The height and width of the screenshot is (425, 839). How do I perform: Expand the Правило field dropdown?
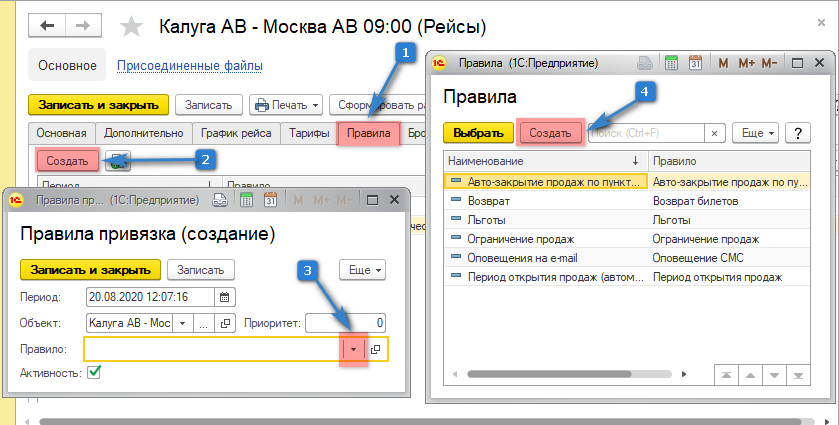pyautogui.click(x=352, y=349)
